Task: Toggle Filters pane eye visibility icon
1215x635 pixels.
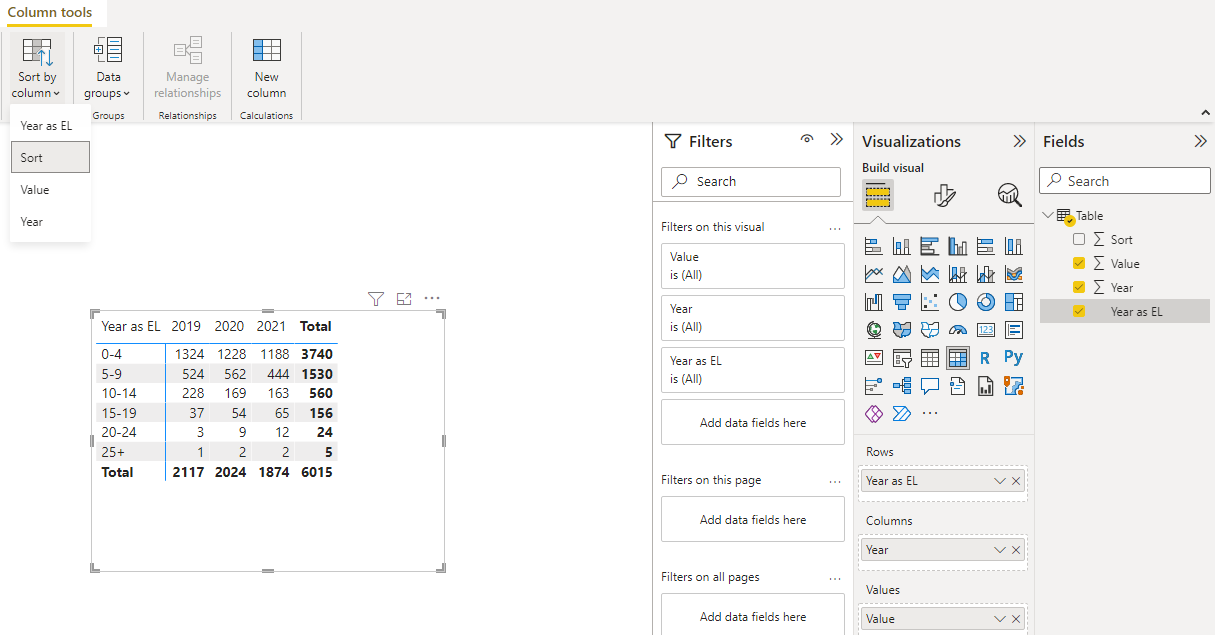Action: 807,140
